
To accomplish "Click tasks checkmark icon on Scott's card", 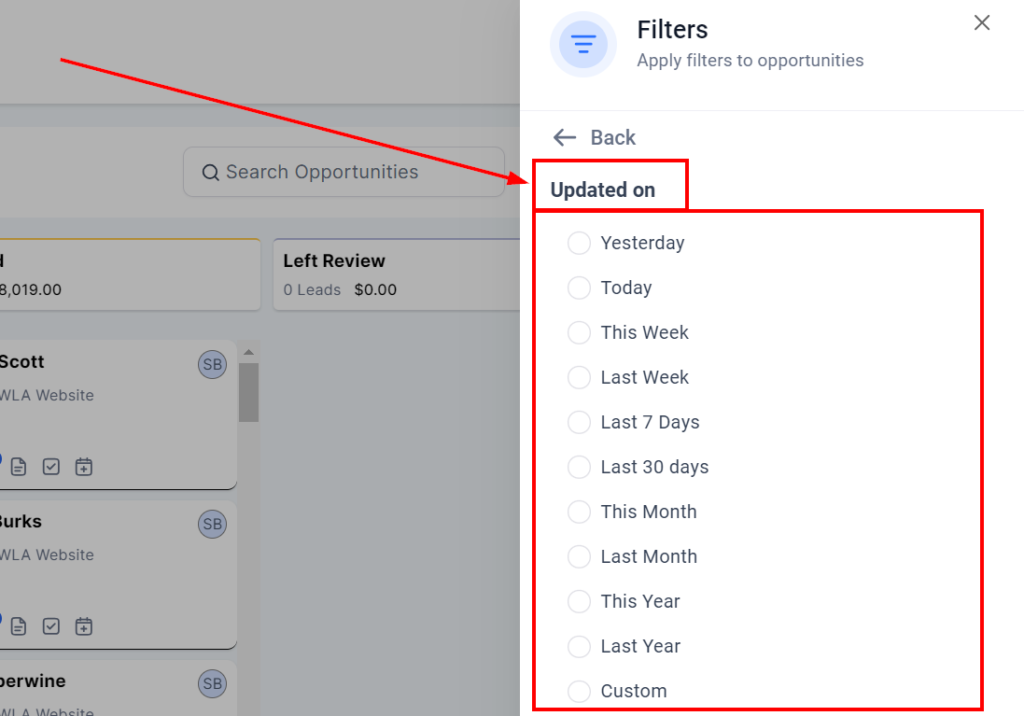I will click(x=51, y=467).
